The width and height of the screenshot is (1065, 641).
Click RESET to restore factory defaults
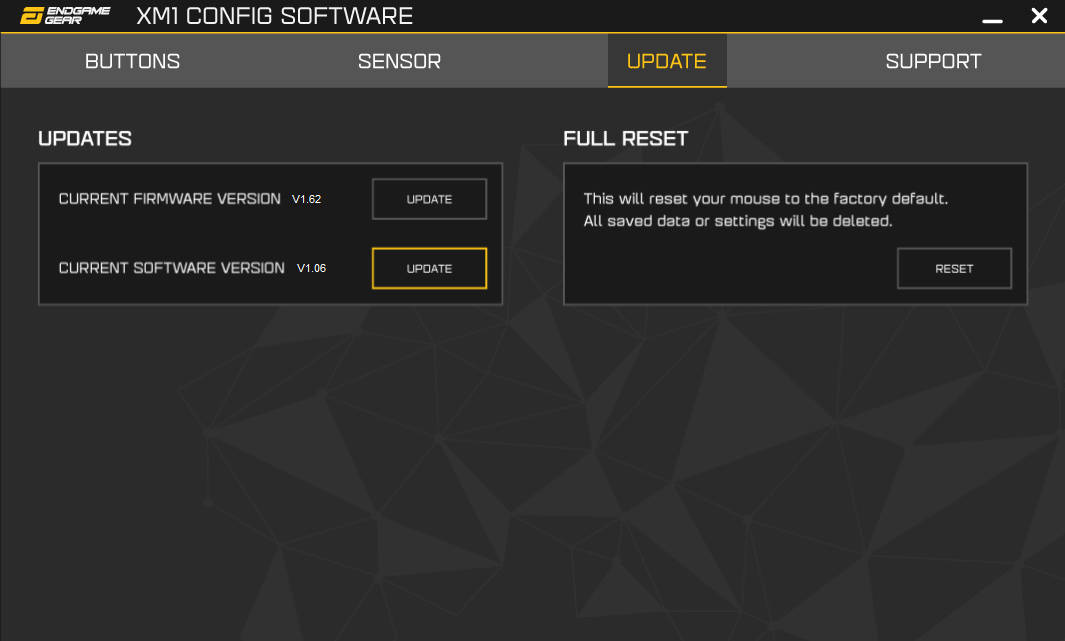(954, 268)
